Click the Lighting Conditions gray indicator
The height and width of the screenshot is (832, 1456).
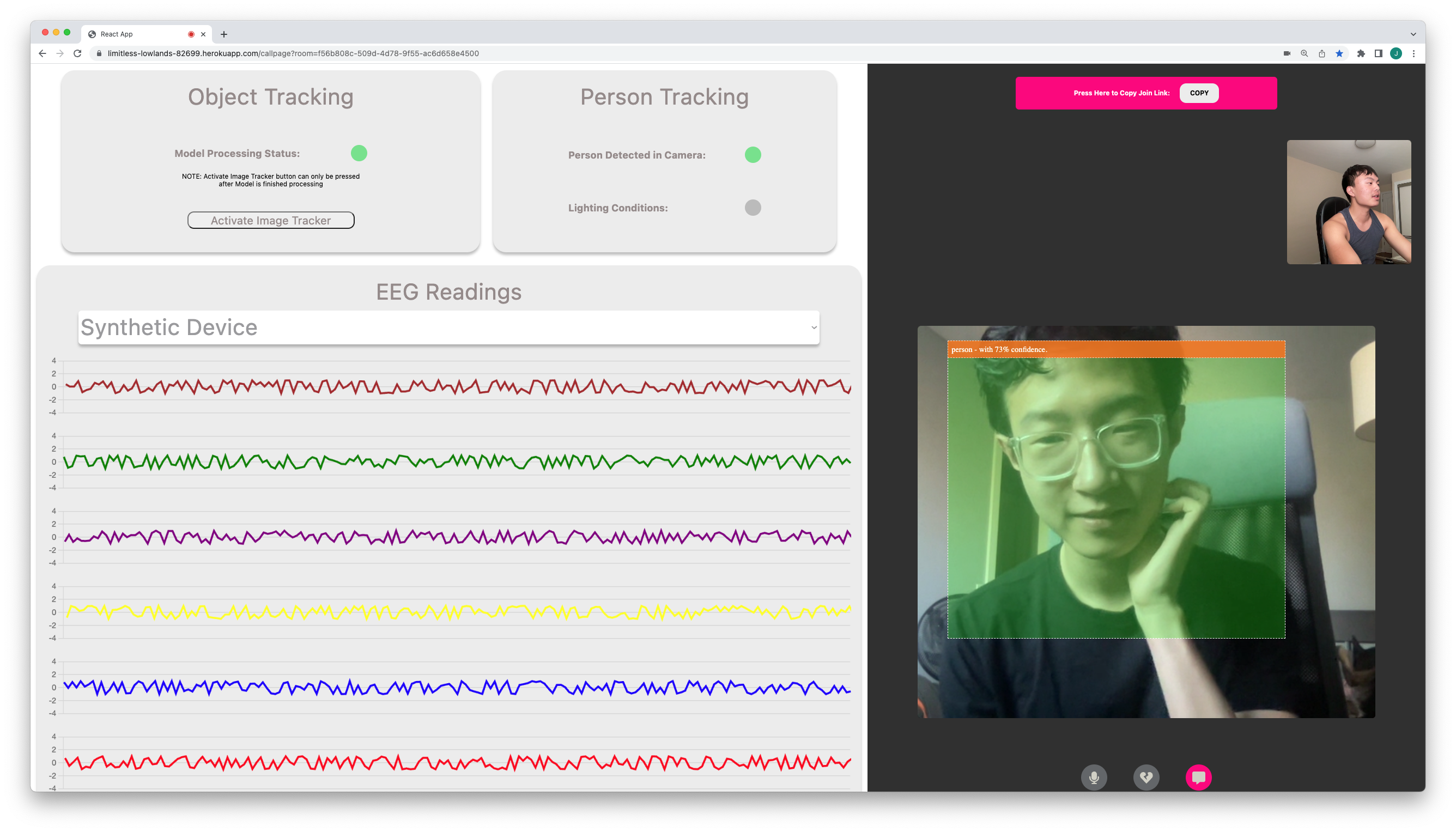pyautogui.click(x=753, y=208)
